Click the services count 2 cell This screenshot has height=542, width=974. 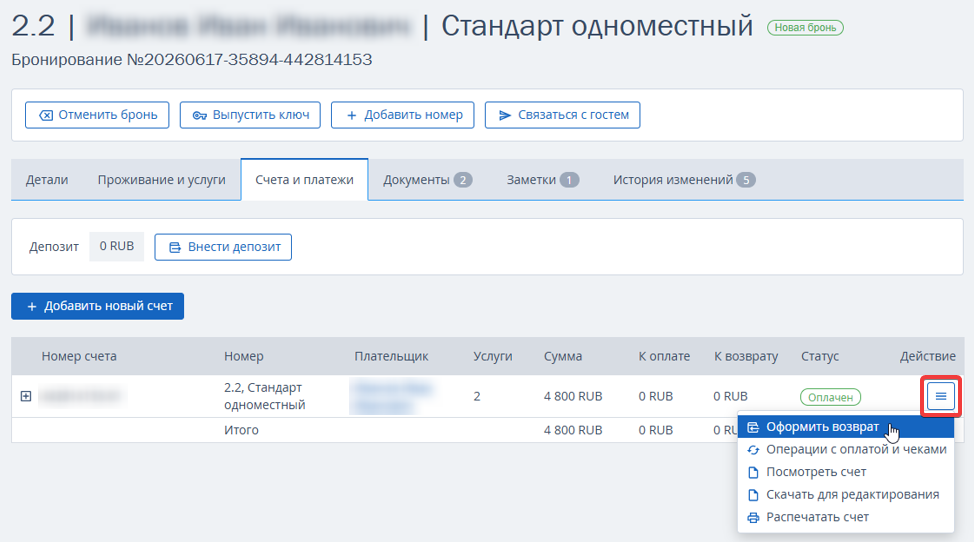[476, 397]
